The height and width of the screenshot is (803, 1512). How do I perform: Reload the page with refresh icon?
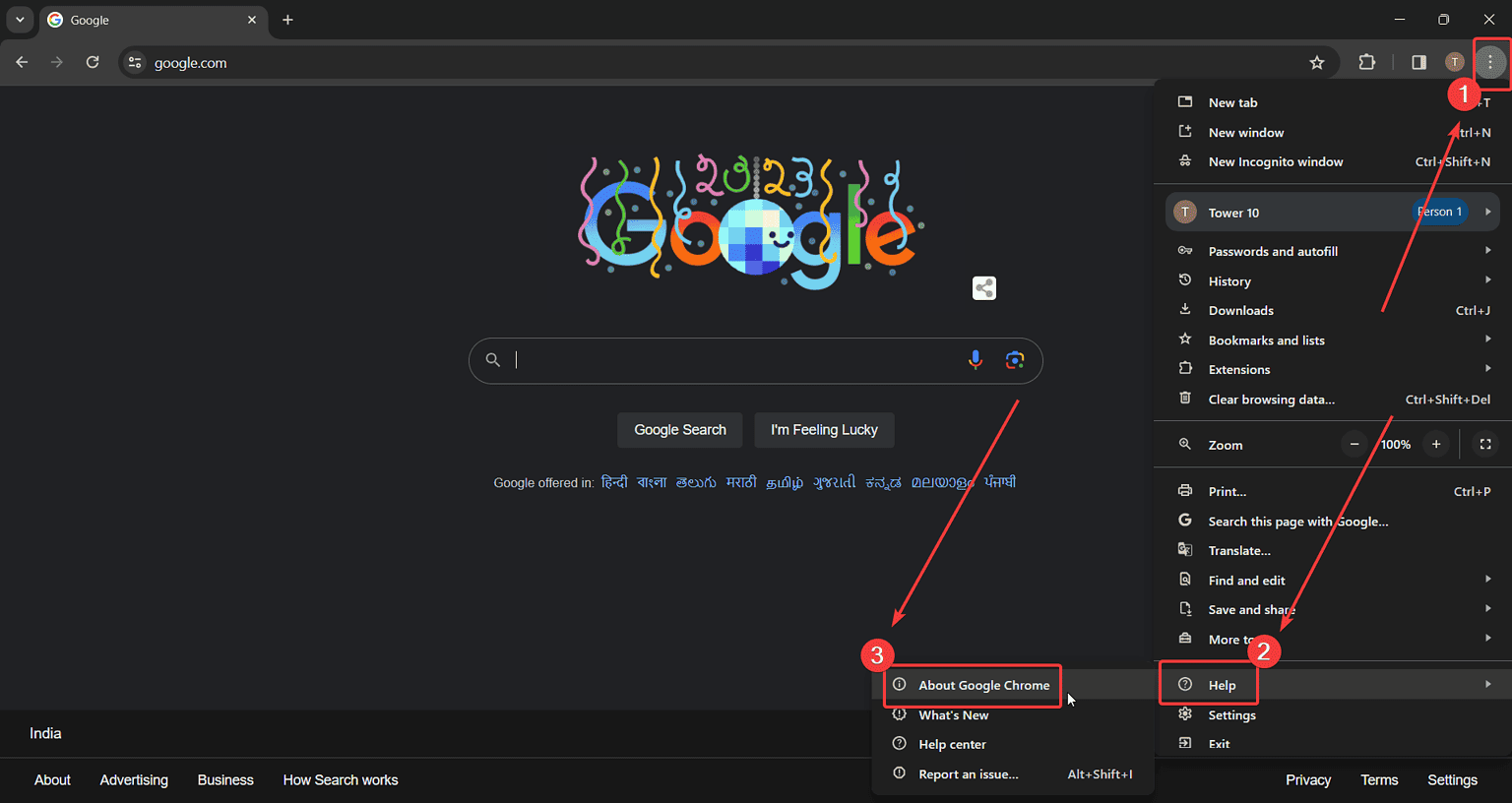93,62
